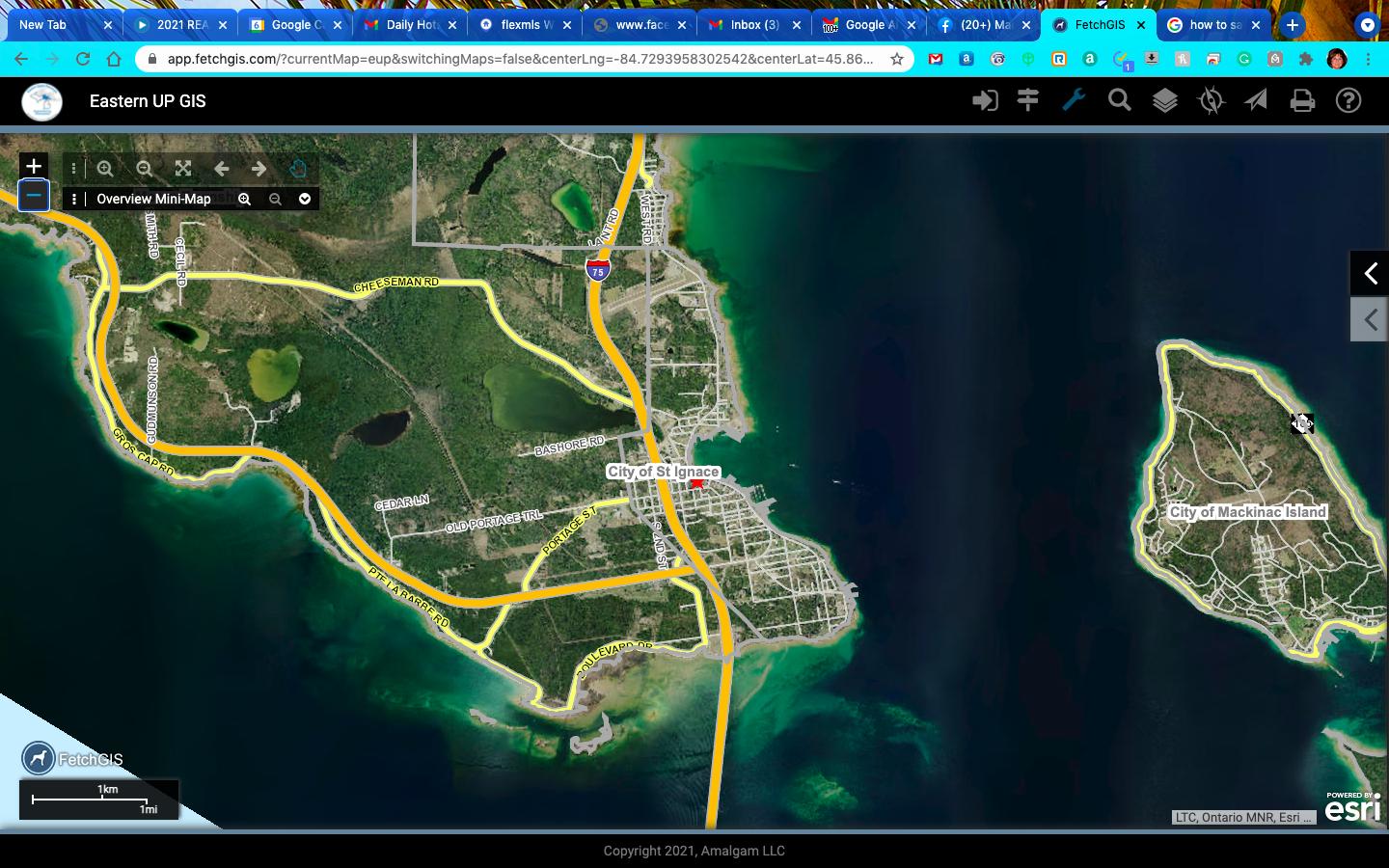Click the wrench tools icon
The image size is (1389, 868).
[1074, 100]
